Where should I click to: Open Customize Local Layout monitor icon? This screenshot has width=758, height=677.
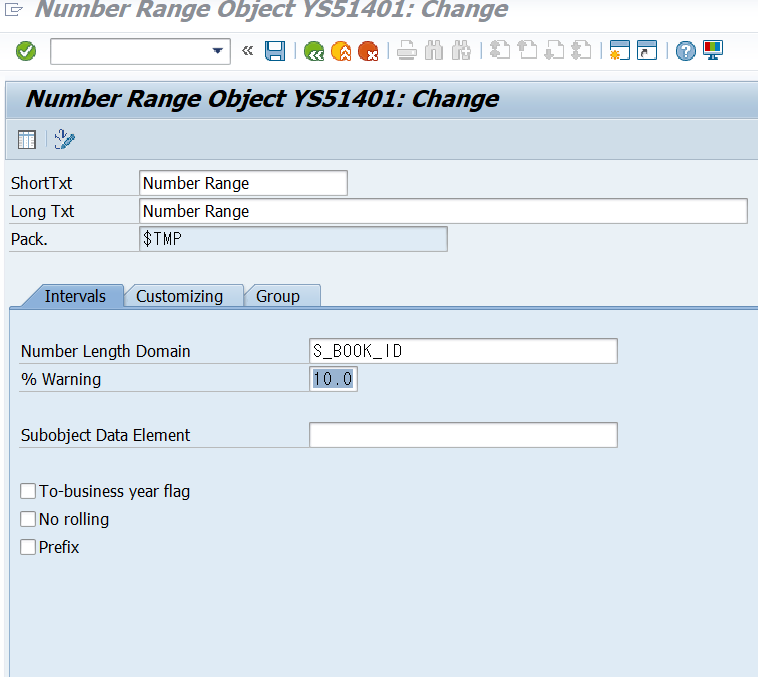coord(713,50)
